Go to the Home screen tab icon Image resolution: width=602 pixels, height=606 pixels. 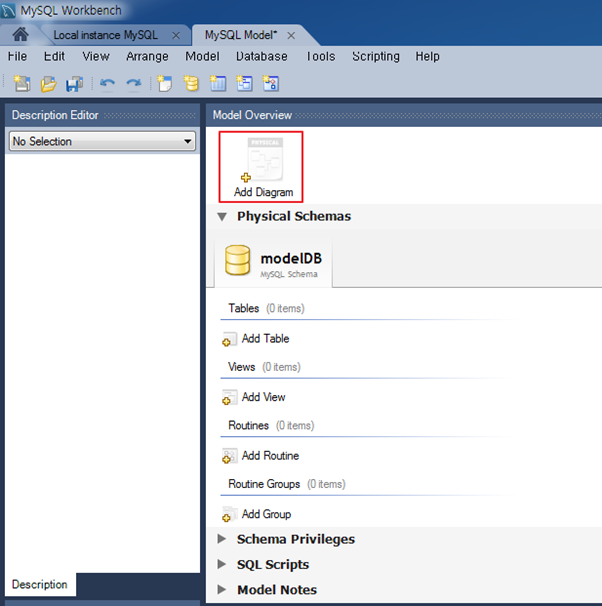(20, 34)
